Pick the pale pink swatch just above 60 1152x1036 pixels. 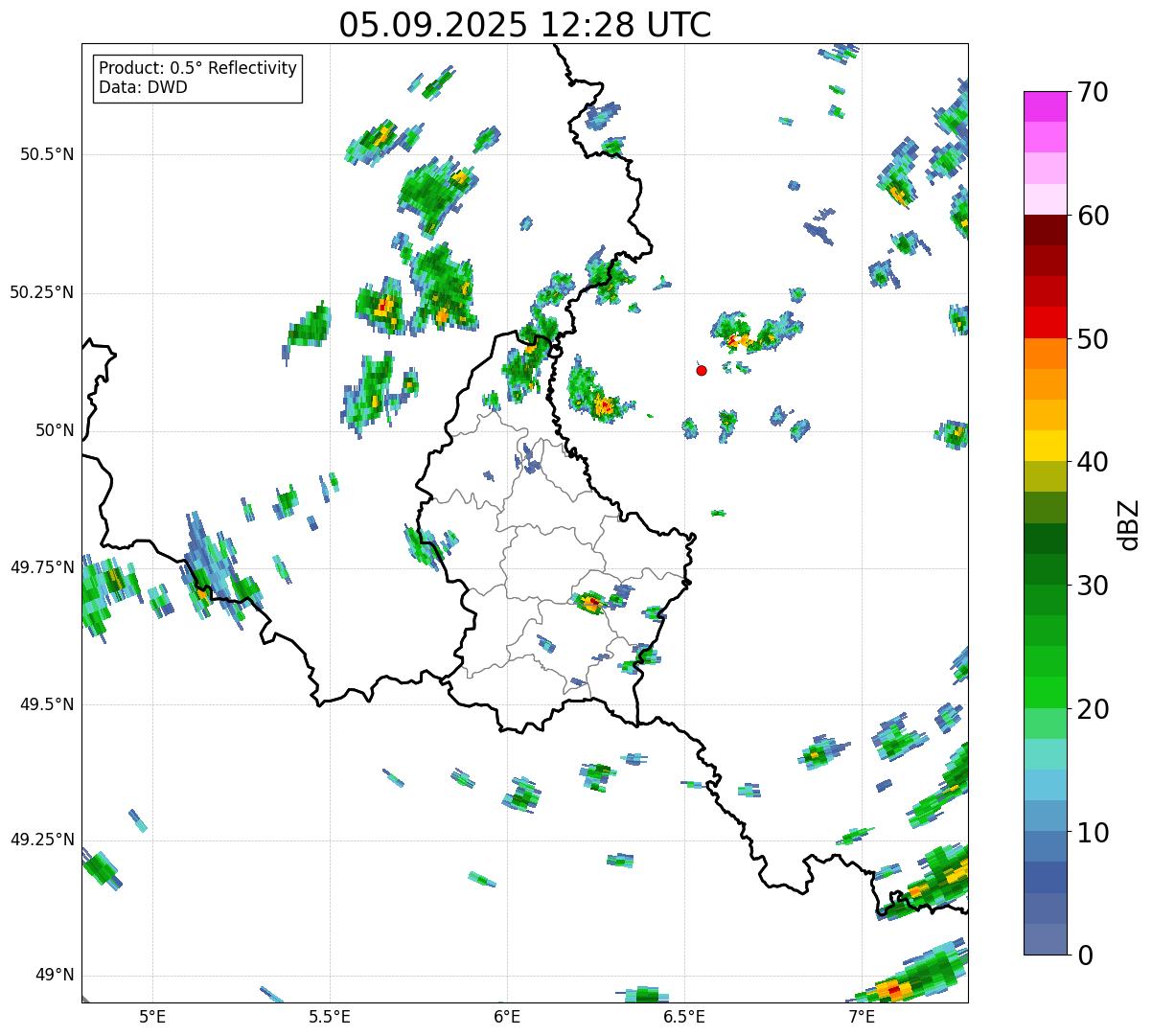pyautogui.click(x=1045, y=199)
